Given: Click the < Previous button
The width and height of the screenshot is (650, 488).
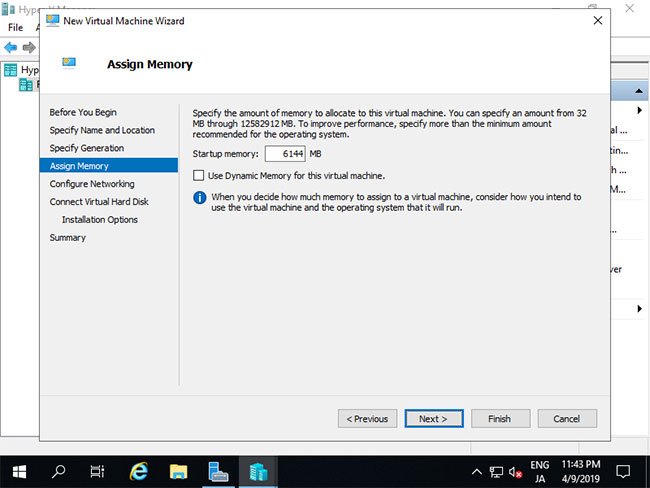Looking at the screenshot, I should point(367,419).
